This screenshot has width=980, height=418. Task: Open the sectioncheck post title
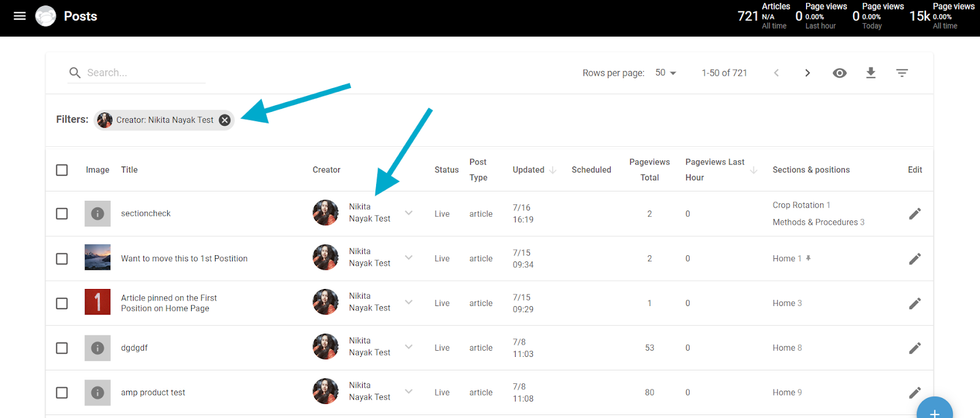point(145,214)
